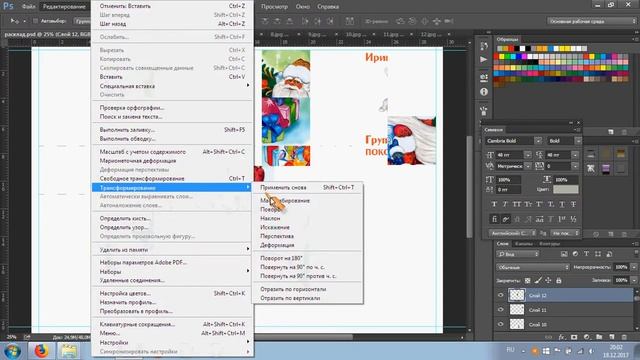
Task: Open the Просмотр menu
Action: click(274, 7)
